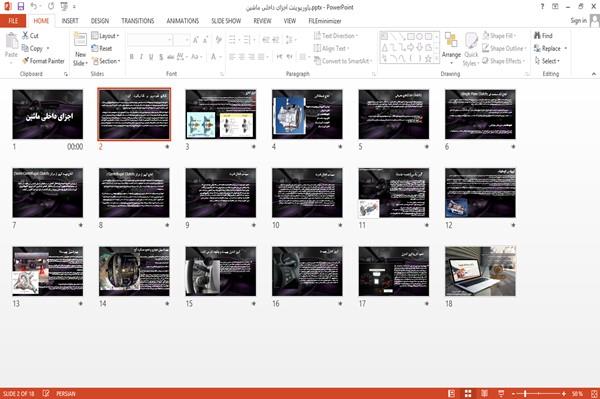The image size is (600, 399).
Task: Toggle Bold formatting button
Action: click(x=132, y=57)
